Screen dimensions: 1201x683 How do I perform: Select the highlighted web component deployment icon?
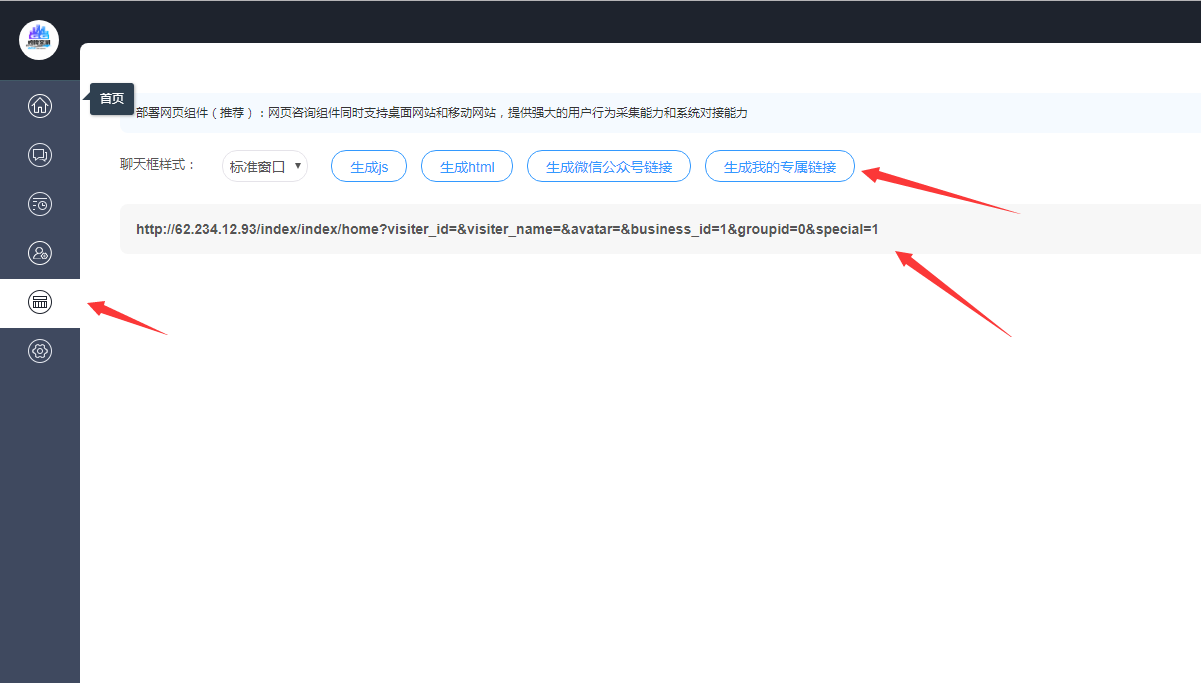[x=40, y=302]
